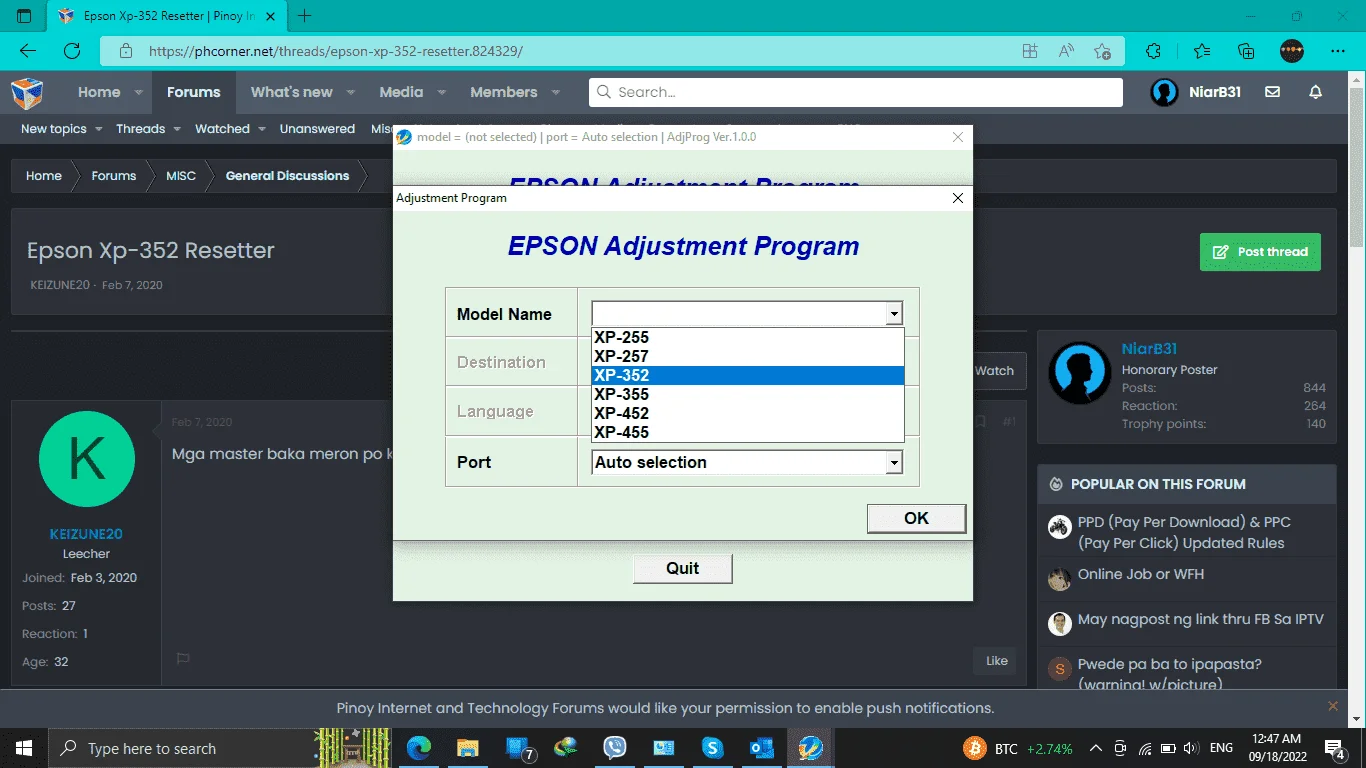Expand the Watched sub-menu arrow
Screen dimensions: 1366x768
coord(261,129)
